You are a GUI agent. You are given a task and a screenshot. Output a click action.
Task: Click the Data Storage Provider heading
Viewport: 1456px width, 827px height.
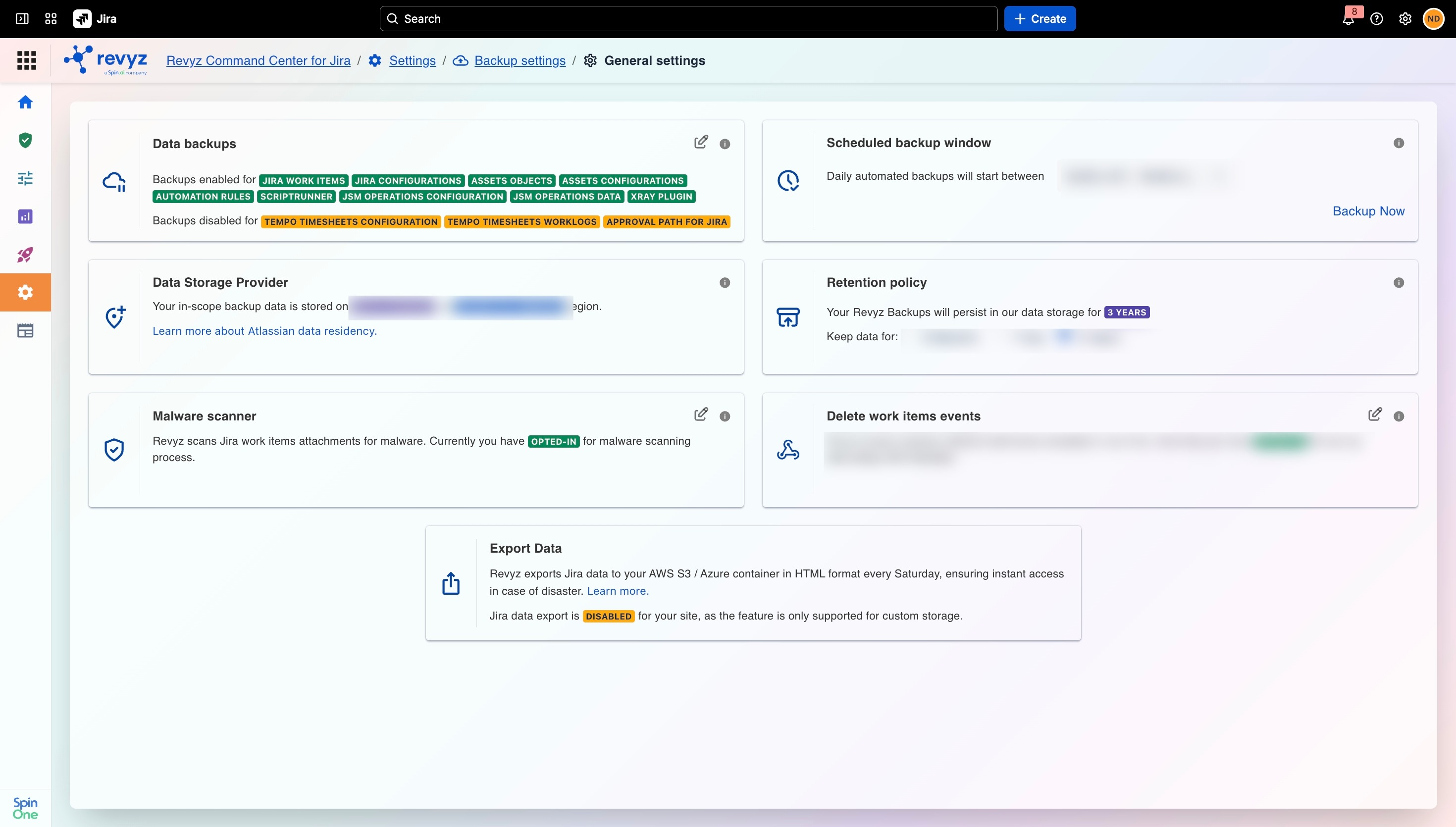[x=220, y=283]
